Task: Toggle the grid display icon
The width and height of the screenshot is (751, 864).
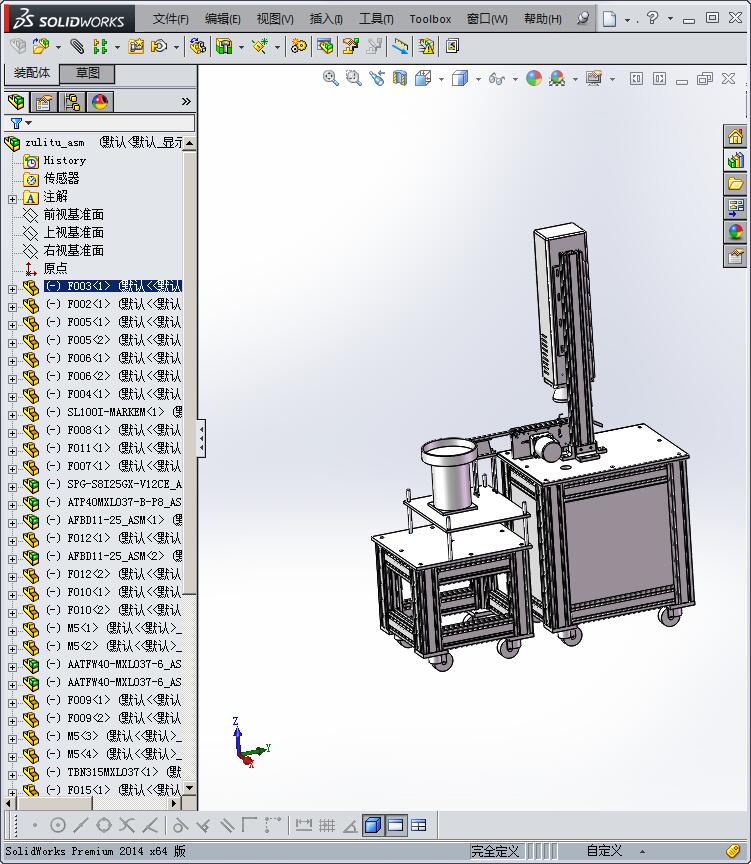Action: point(327,825)
